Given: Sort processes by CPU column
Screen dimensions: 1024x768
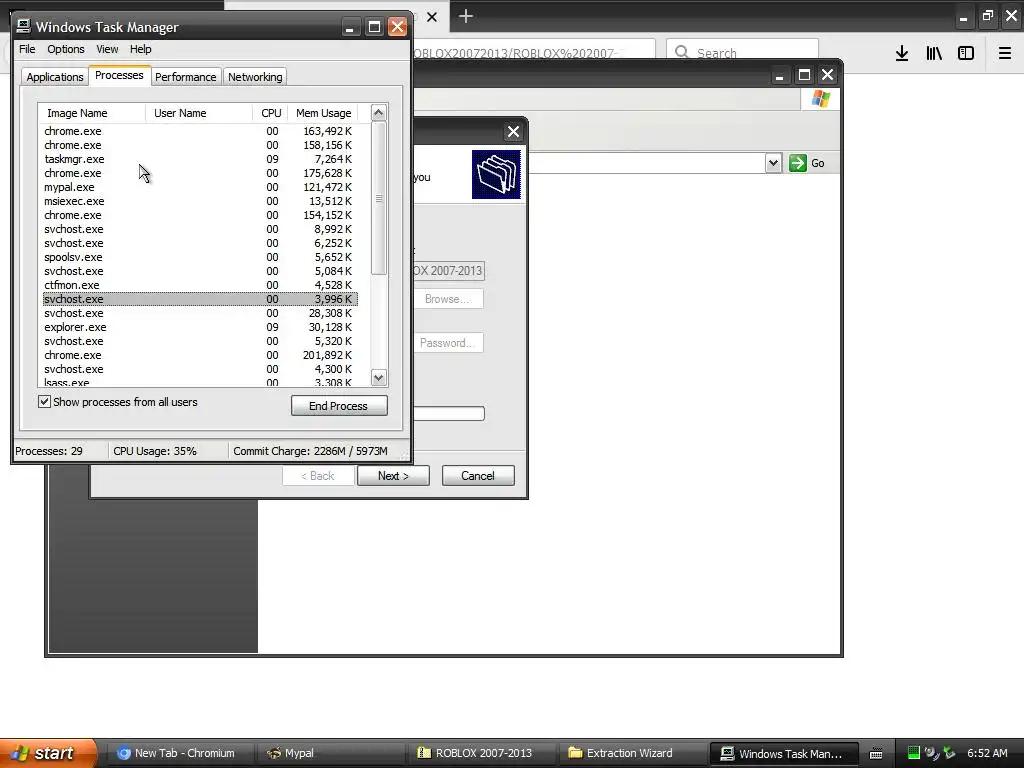Looking at the screenshot, I should [x=271, y=113].
